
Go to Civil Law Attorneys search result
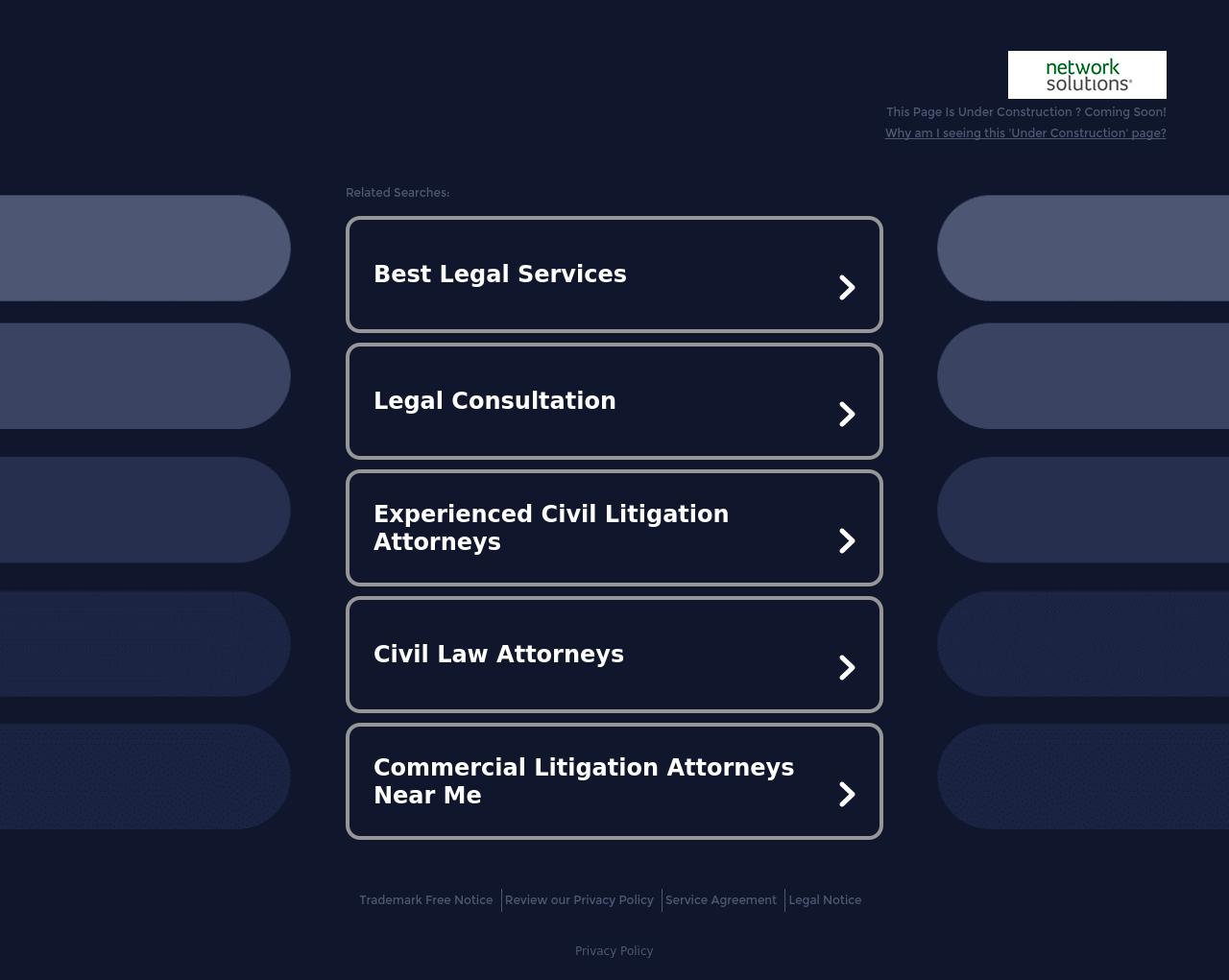pos(498,655)
